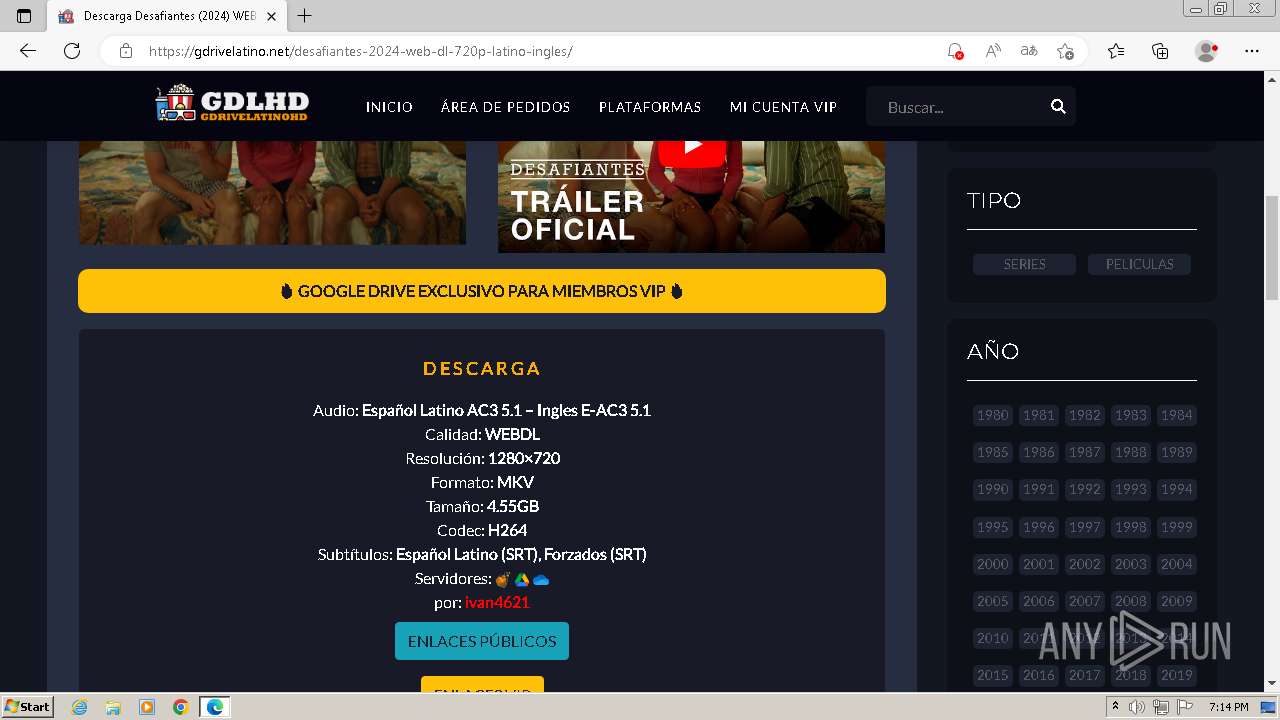
Task: Launch Internet Explorer from taskbar
Action: [79, 707]
